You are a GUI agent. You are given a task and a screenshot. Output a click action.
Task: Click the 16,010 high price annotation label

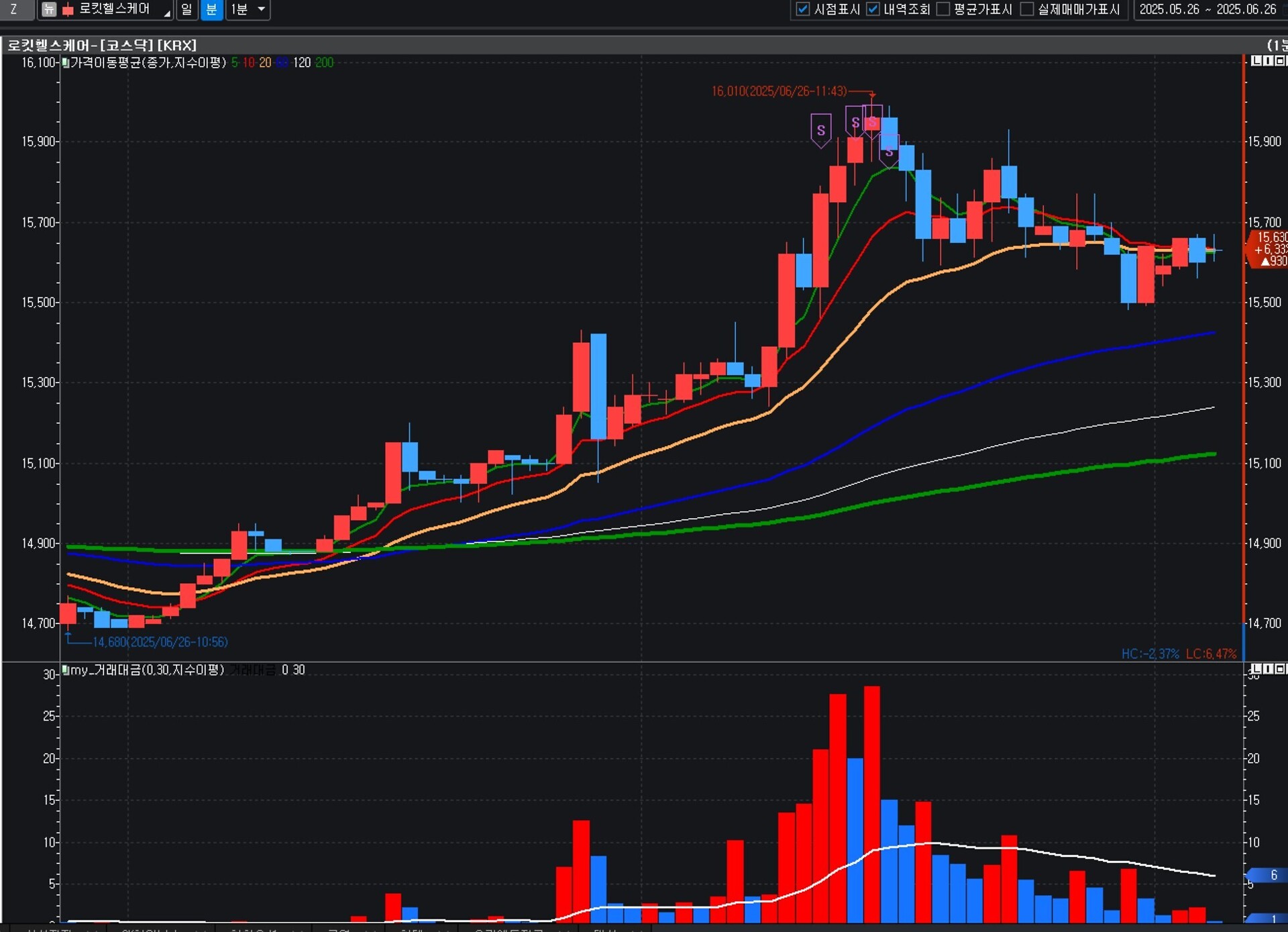click(x=778, y=91)
